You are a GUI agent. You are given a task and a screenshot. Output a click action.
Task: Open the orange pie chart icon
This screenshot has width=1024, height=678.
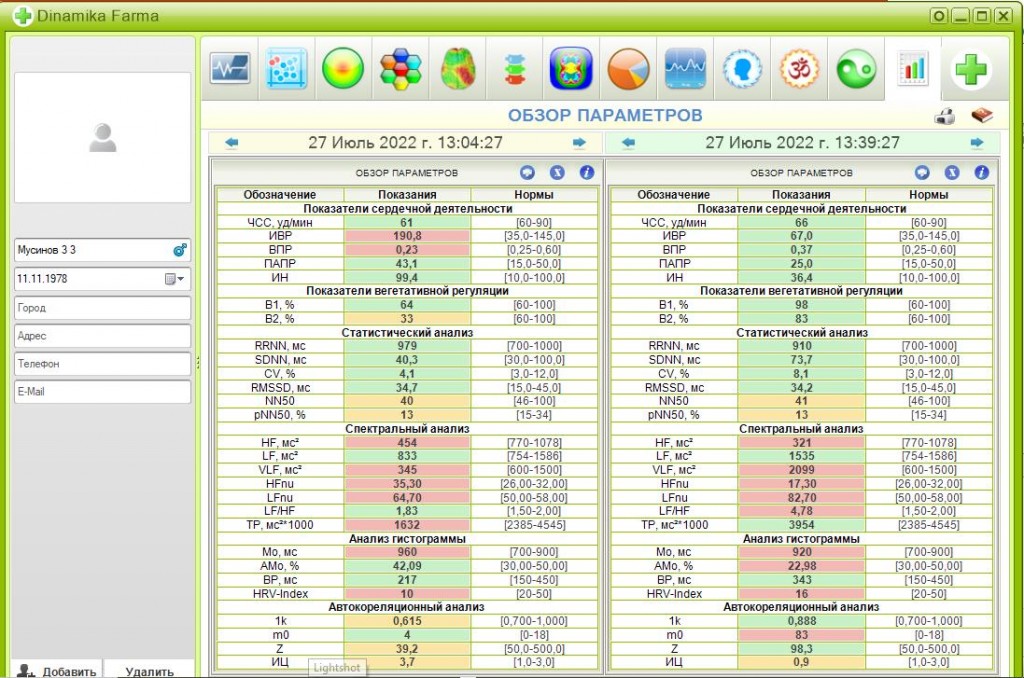628,69
